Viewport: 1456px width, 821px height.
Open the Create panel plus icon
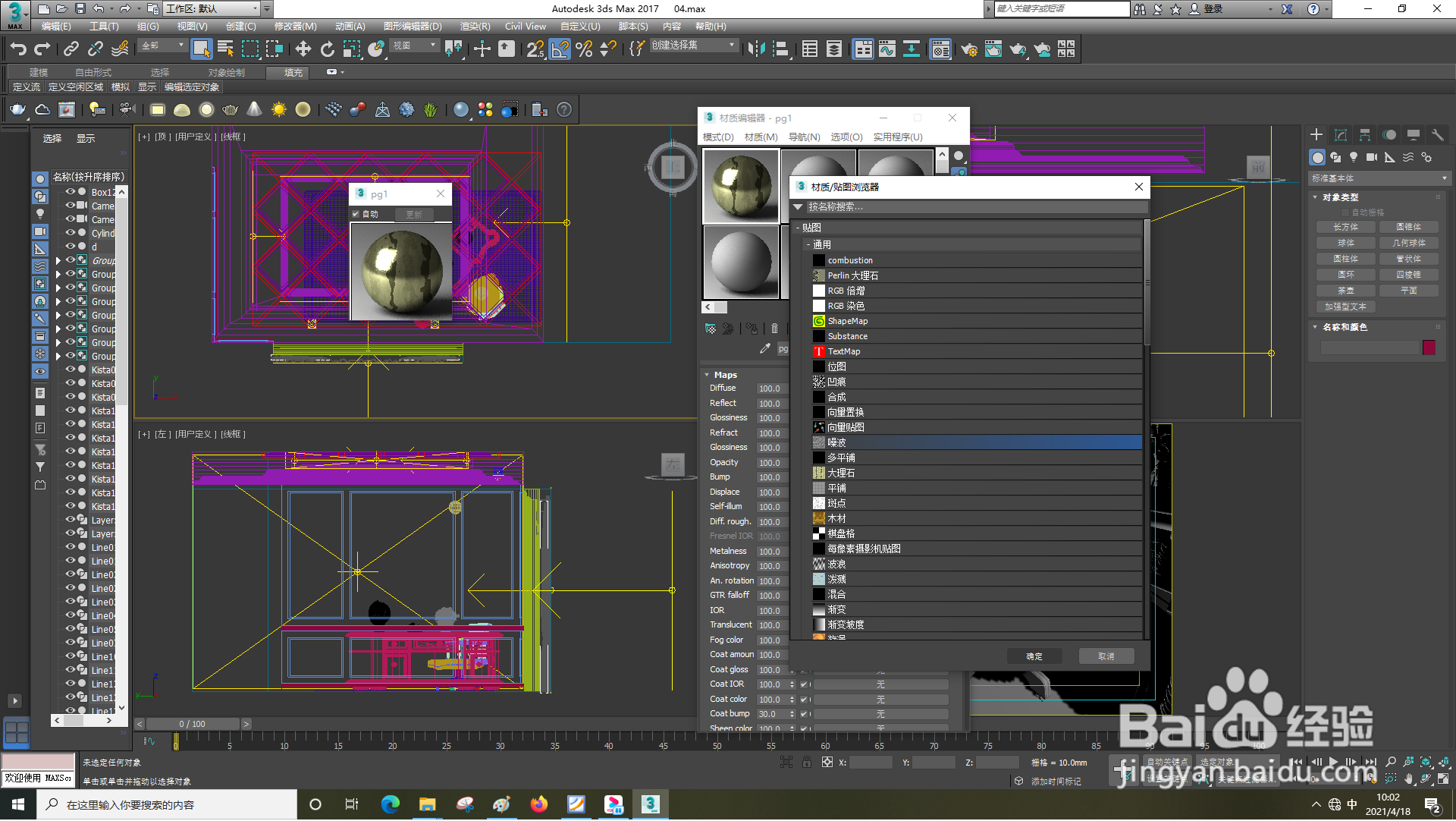(1316, 135)
